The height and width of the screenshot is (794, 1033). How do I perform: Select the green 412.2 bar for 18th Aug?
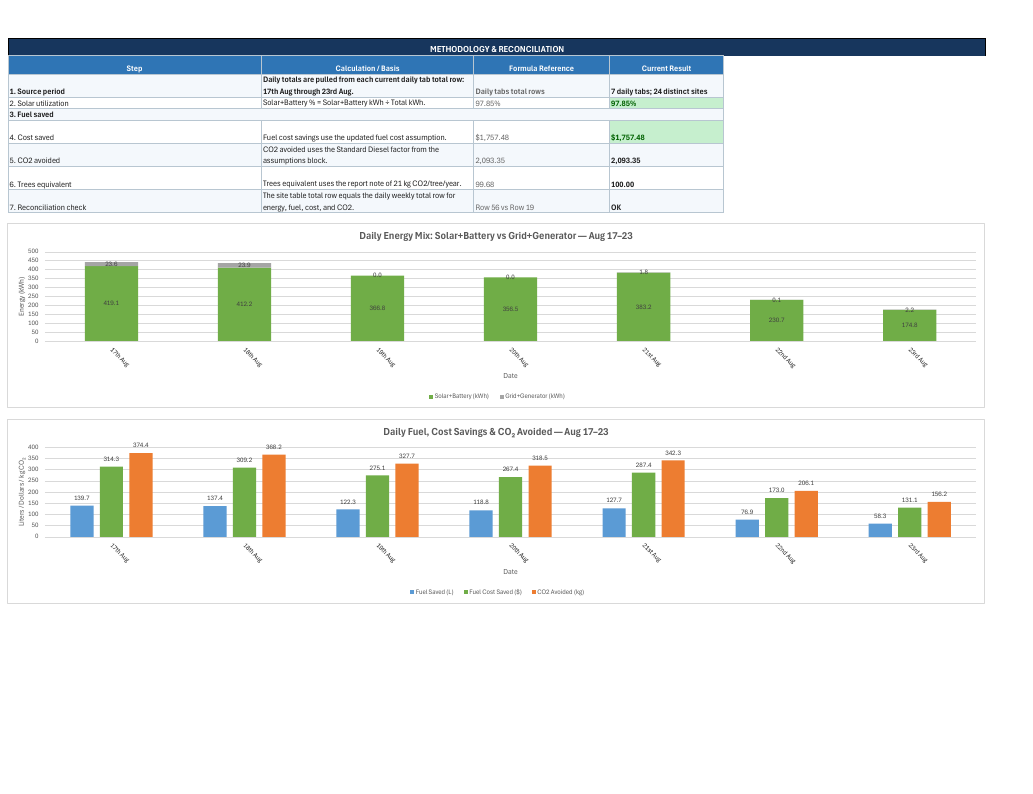click(244, 304)
